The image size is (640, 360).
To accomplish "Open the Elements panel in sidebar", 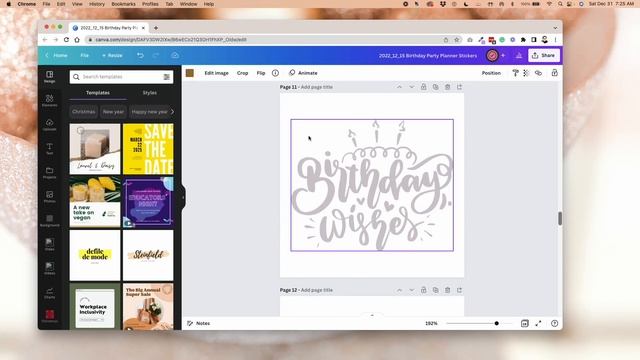I will pos(49,100).
